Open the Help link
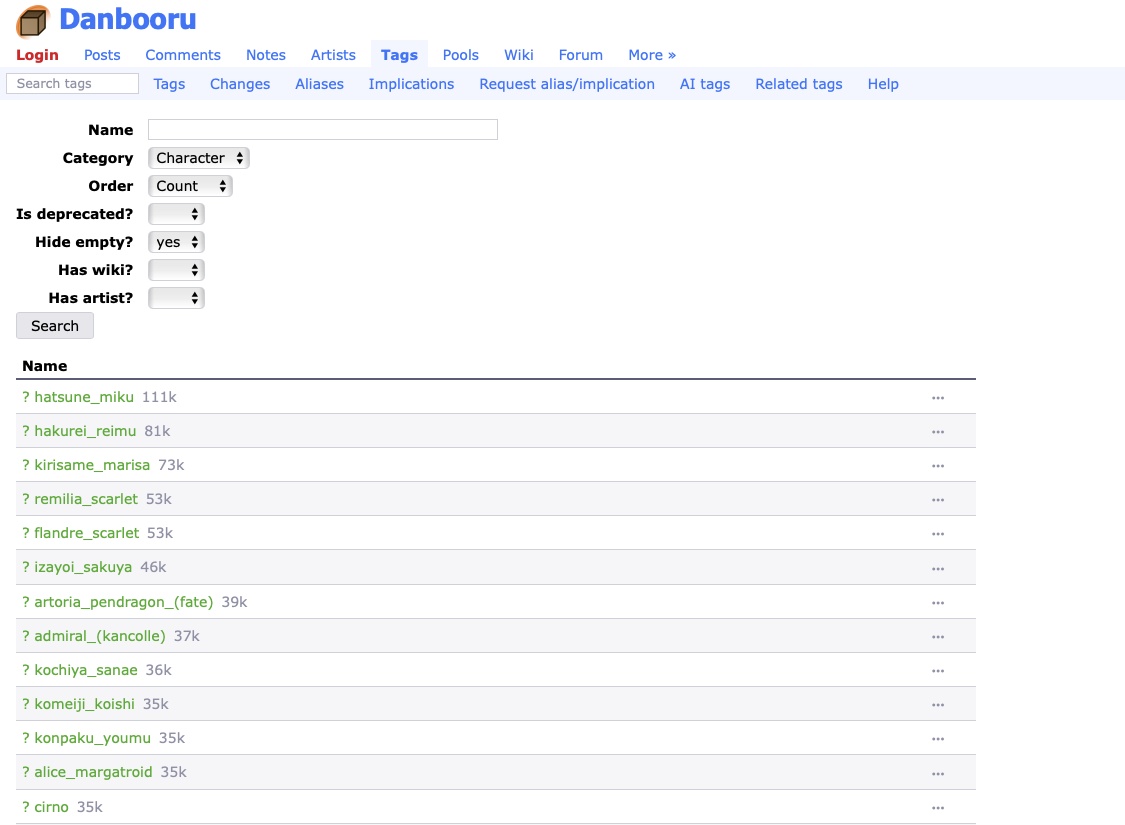 click(x=882, y=84)
